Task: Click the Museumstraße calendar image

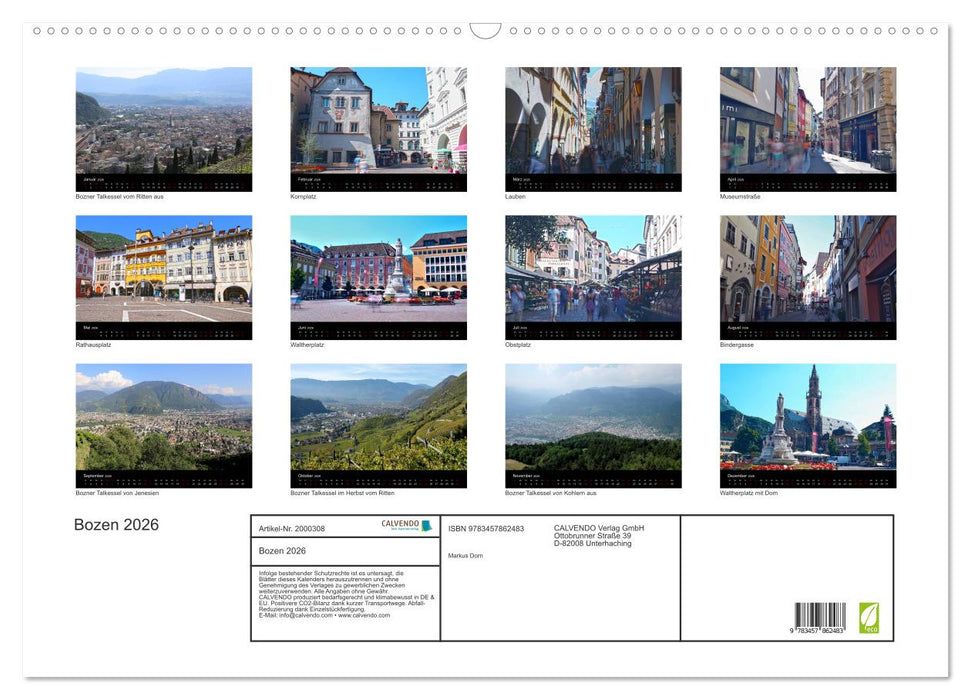Action: (807, 128)
